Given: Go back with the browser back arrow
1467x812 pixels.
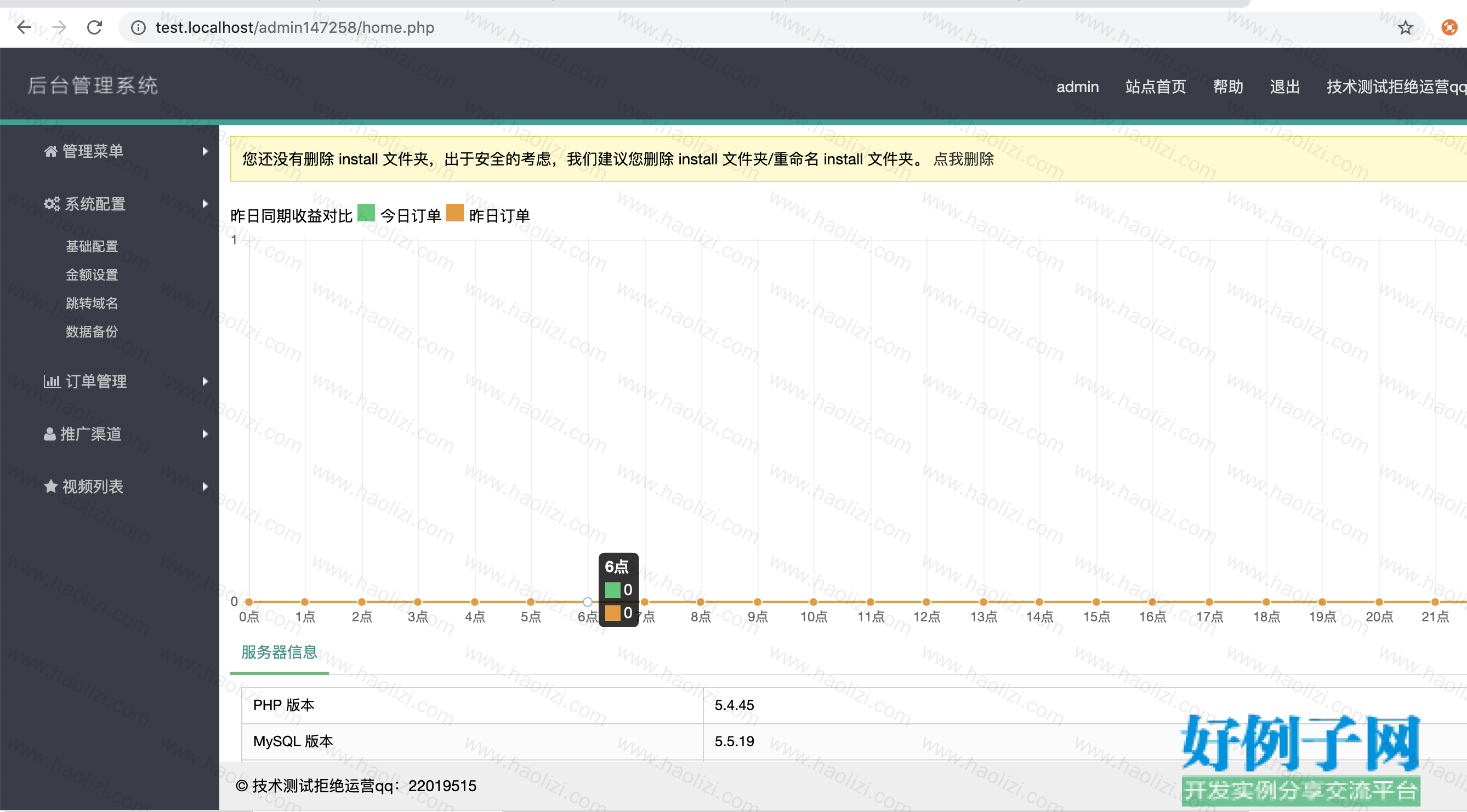Looking at the screenshot, I should tap(24, 27).
